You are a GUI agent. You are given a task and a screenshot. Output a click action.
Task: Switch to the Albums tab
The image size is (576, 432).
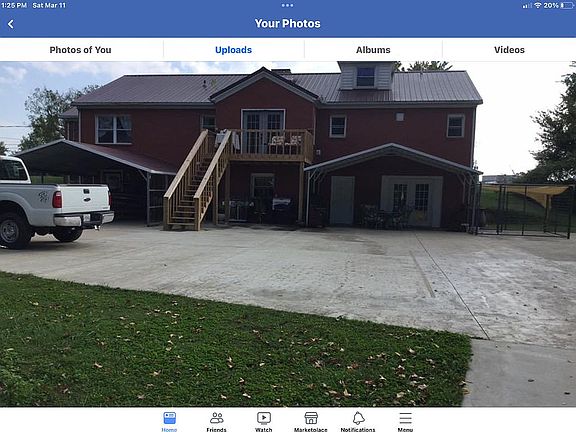(x=373, y=50)
